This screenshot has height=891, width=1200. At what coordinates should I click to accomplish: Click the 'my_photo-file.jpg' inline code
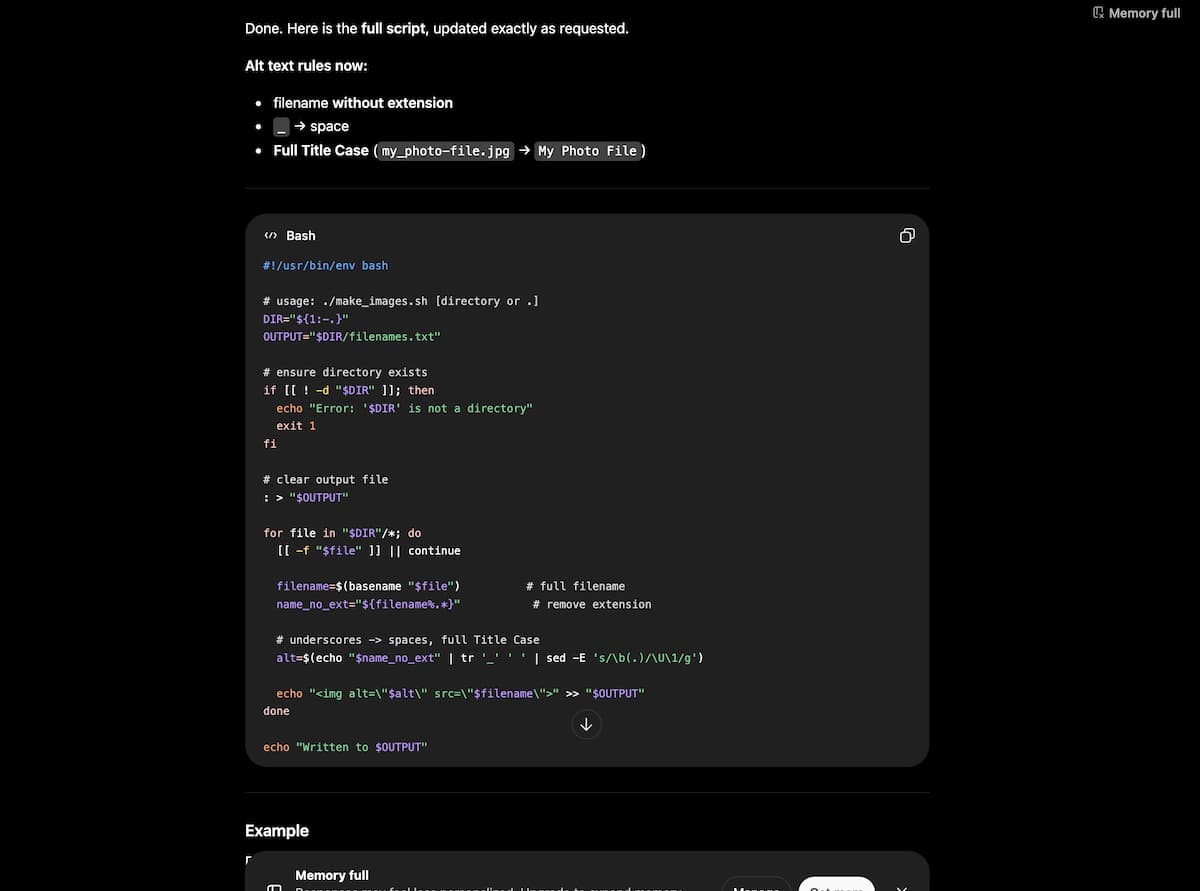pyautogui.click(x=446, y=151)
